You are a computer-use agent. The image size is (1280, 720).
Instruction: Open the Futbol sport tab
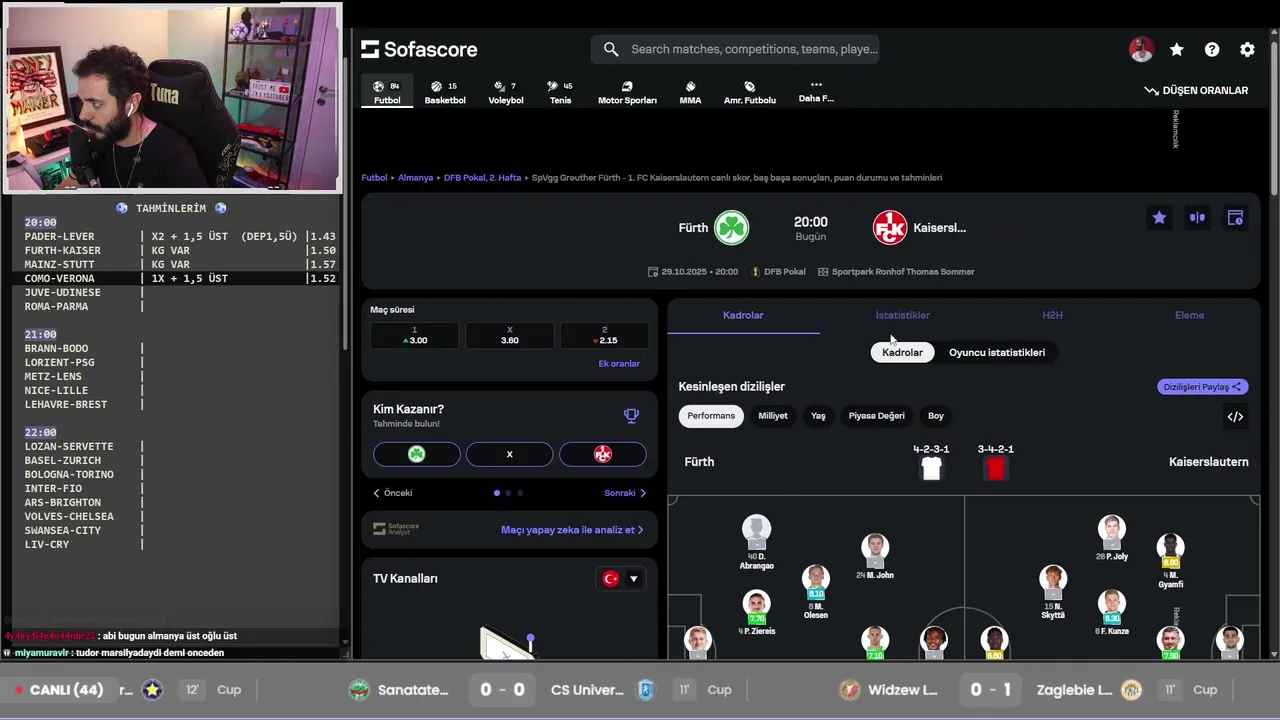coord(386,92)
